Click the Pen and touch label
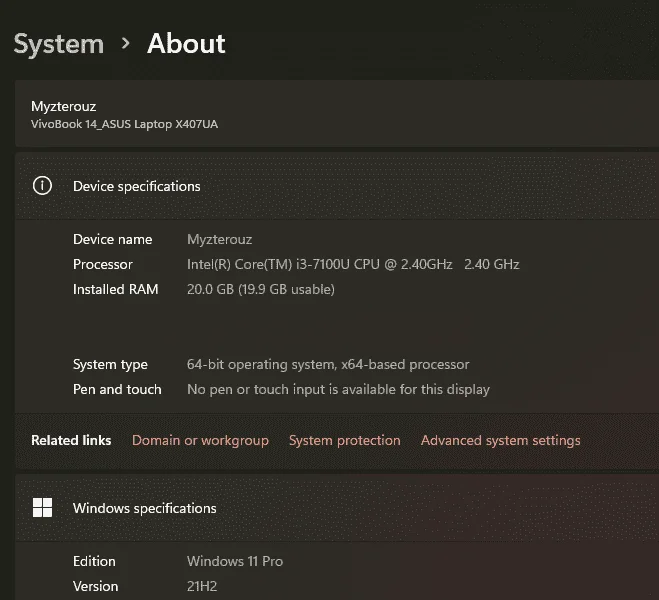Viewport: 659px width, 600px height. point(117,389)
